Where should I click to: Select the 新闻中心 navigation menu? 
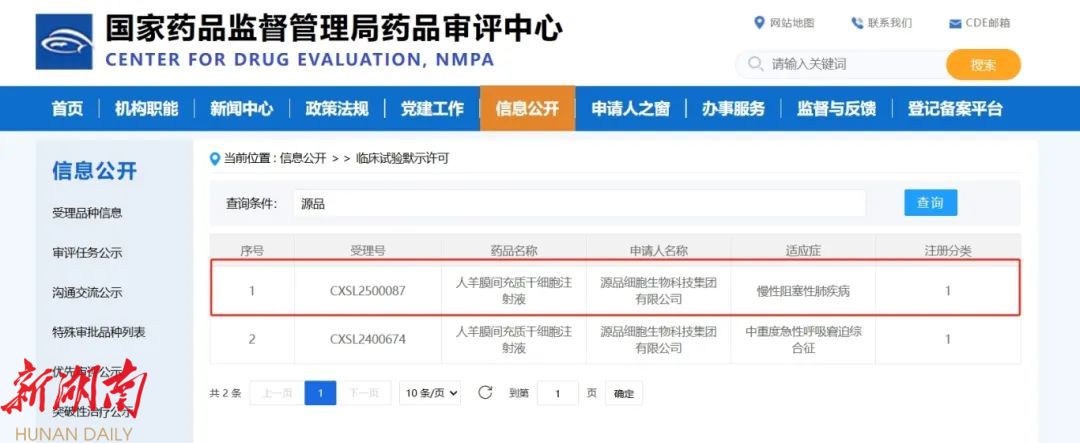pos(241,109)
